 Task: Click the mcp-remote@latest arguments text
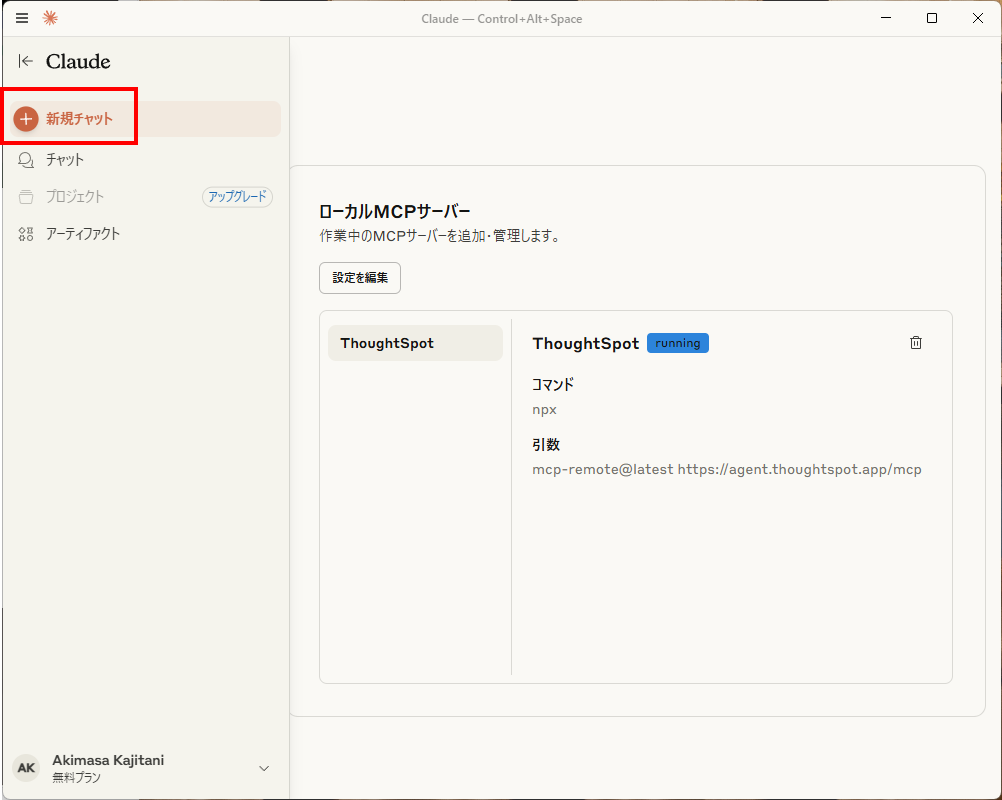pos(727,470)
